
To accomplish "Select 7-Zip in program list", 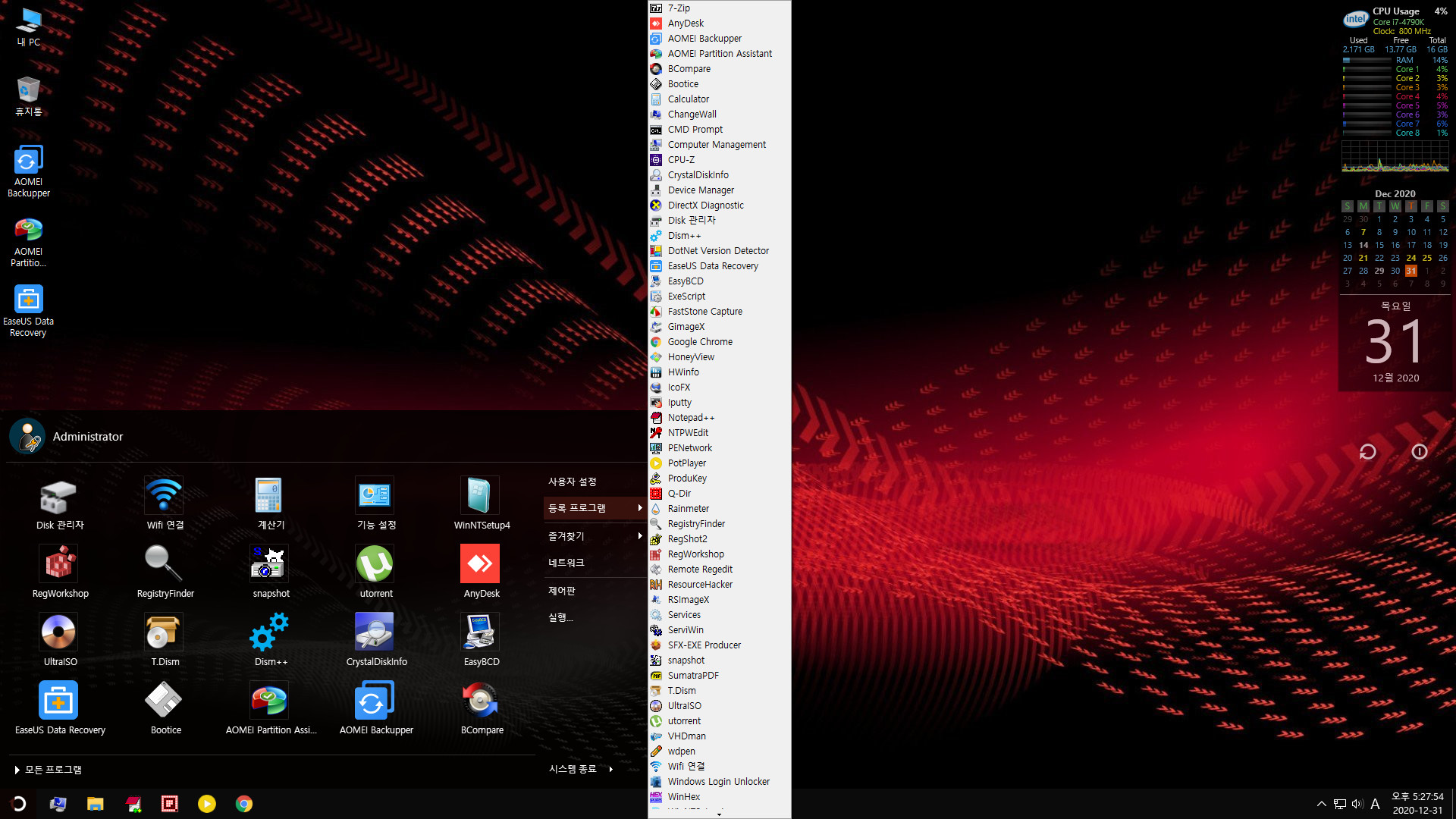I will 719,8.
